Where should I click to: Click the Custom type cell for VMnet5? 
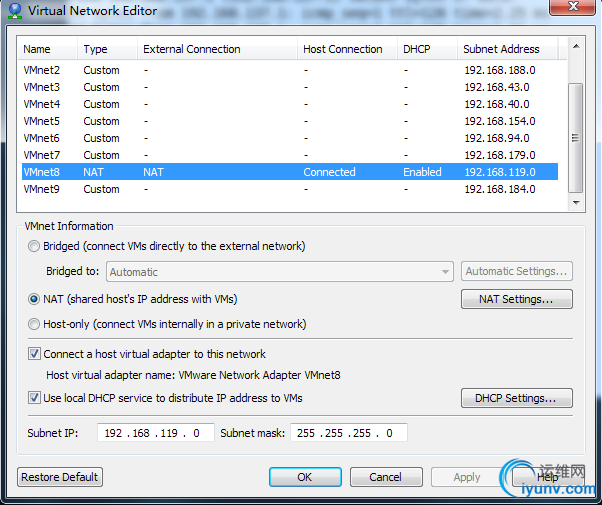pyautogui.click(x=101, y=121)
